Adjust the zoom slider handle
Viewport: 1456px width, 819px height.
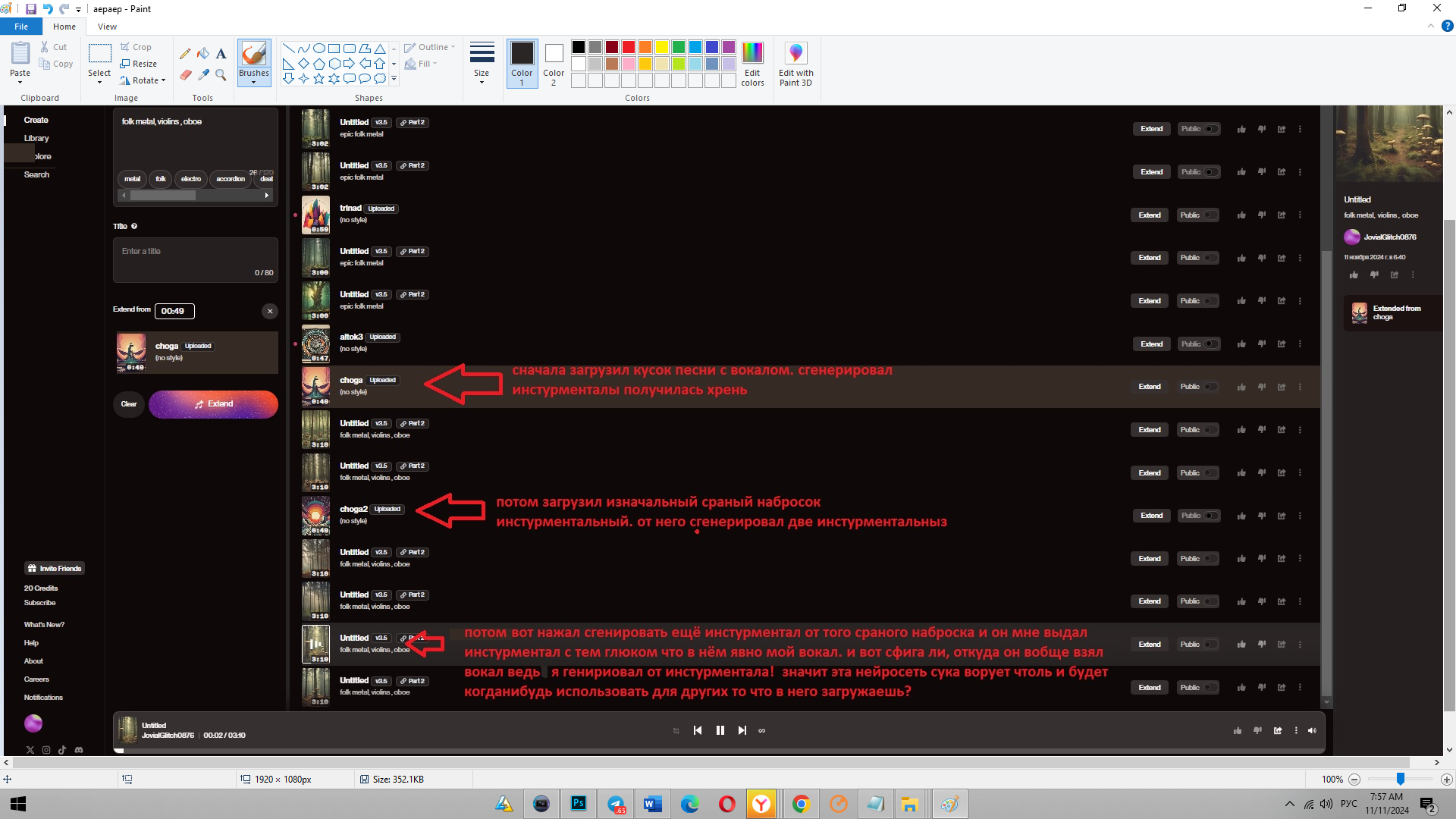pos(1401,779)
